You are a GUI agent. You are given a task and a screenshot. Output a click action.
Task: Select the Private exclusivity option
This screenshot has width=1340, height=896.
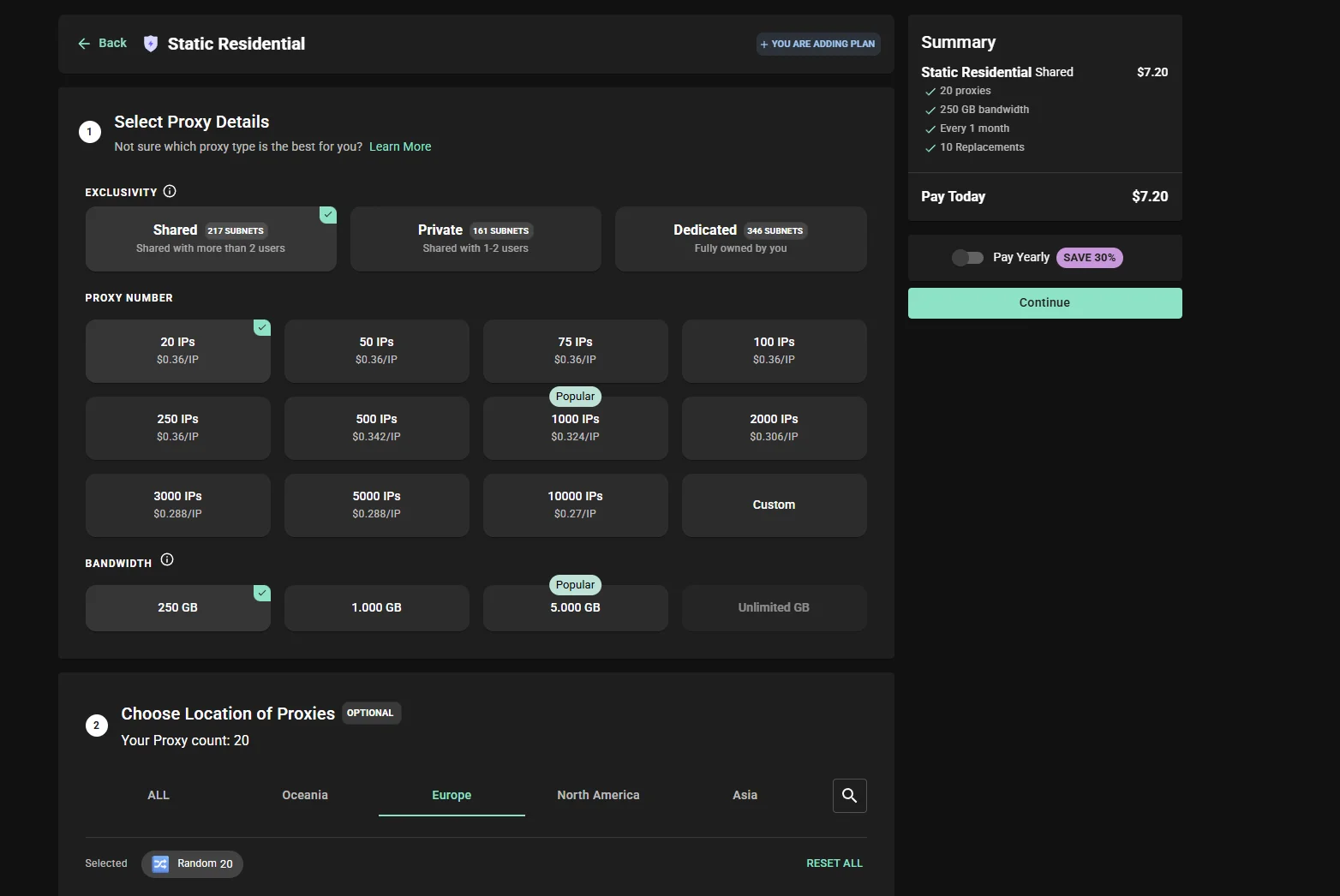pyautogui.click(x=476, y=239)
